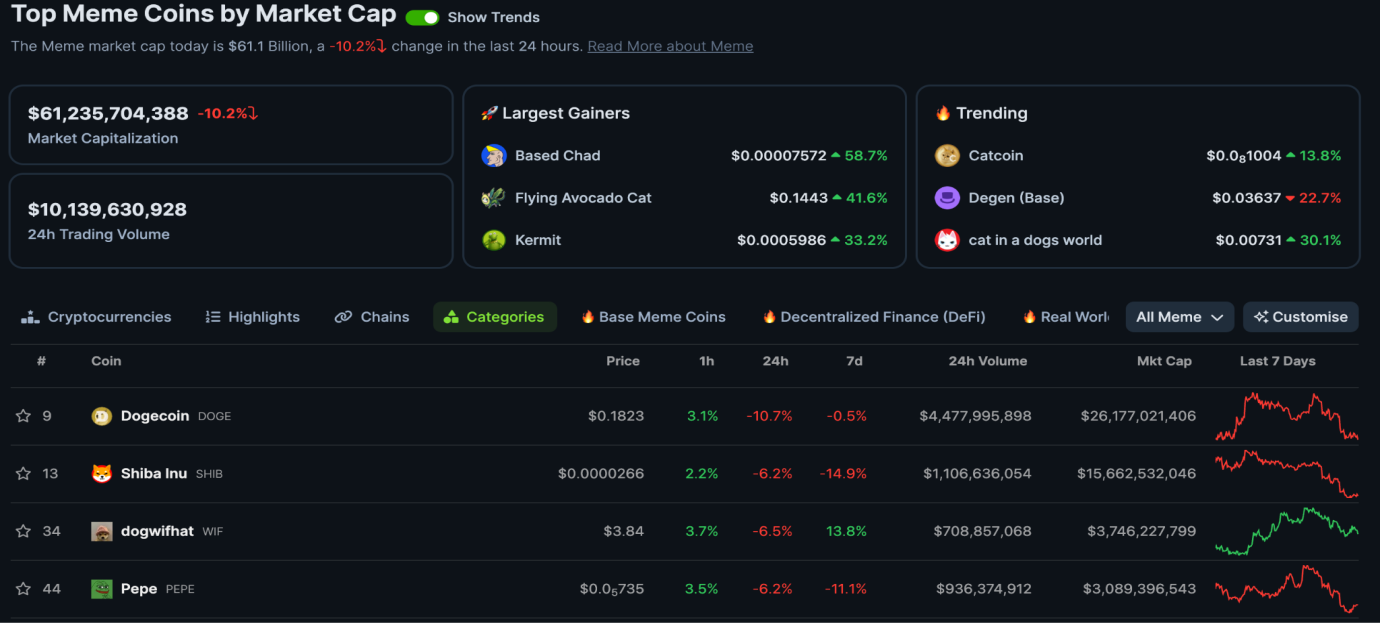Screen dimensions: 1380x623
Task: Open Flying Avocado Cat coin page
Action: (583, 198)
